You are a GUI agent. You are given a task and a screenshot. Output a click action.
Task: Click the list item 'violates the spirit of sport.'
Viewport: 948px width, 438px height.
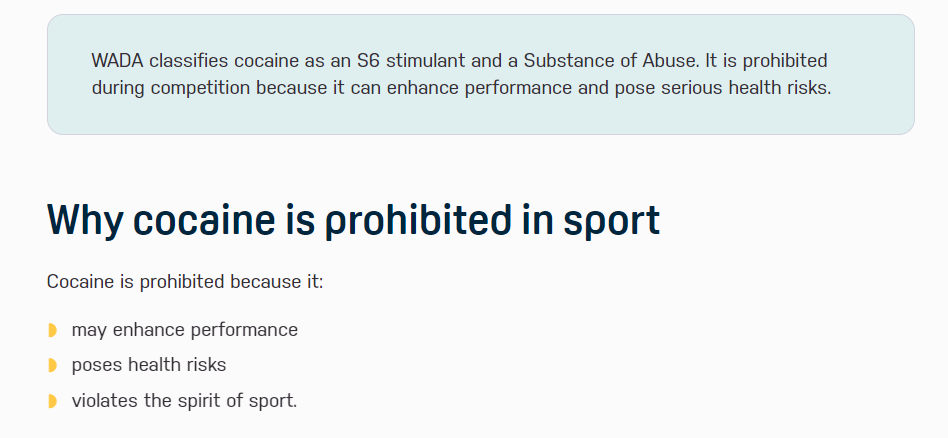pyautogui.click(x=184, y=401)
